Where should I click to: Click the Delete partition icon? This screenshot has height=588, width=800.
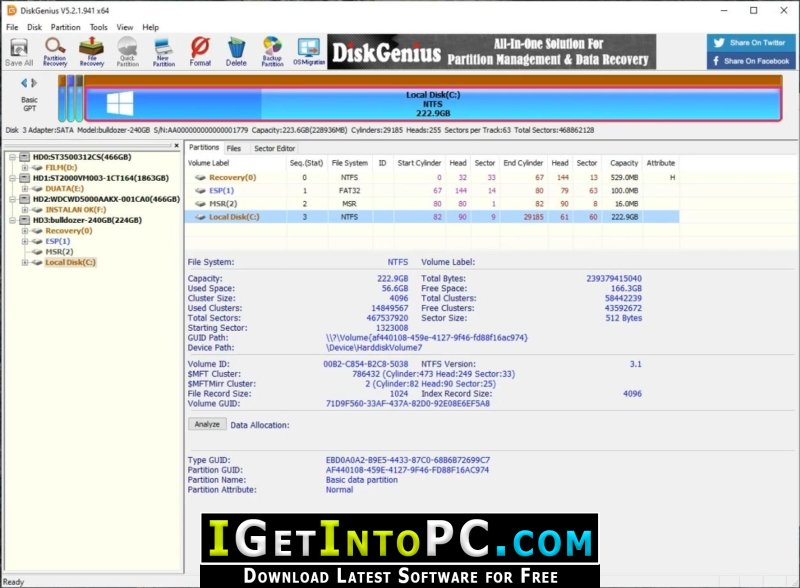236,52
